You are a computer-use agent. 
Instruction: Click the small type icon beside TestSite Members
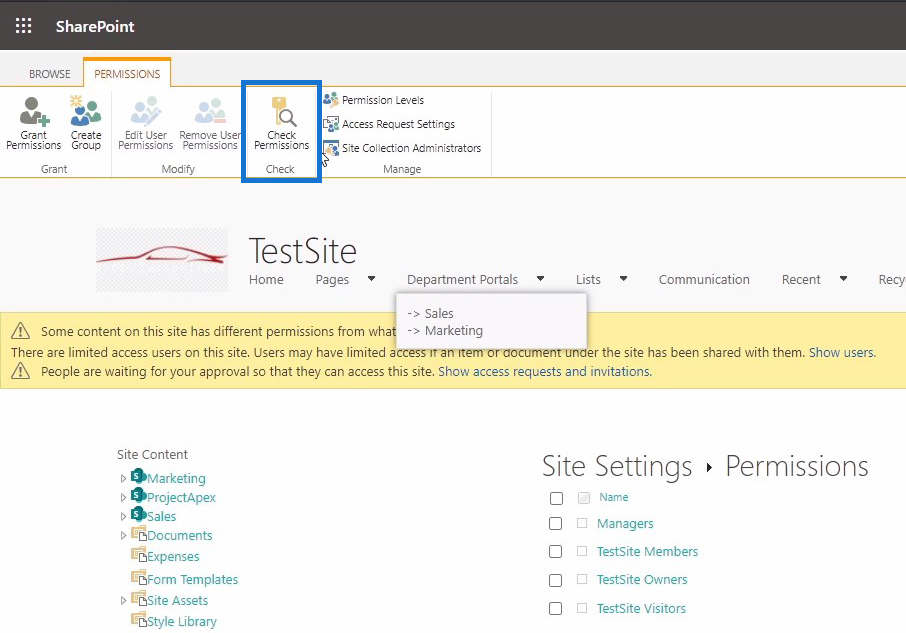(x=582, y=551)
